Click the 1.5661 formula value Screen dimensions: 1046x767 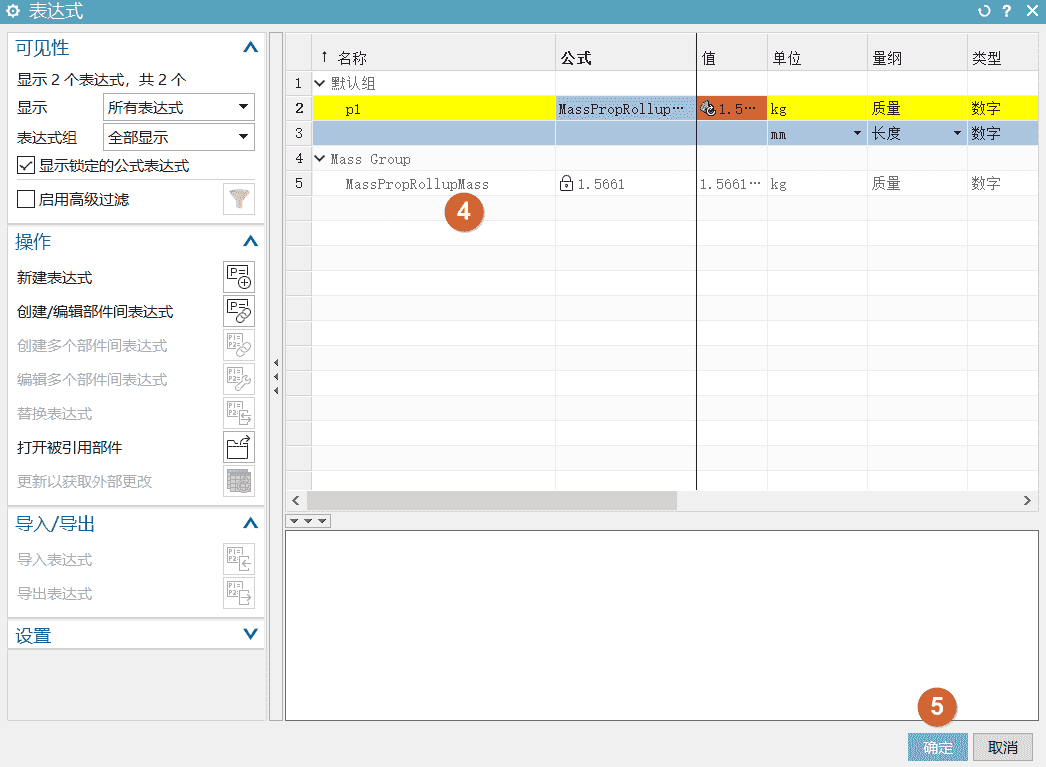[x=601, y=184]
